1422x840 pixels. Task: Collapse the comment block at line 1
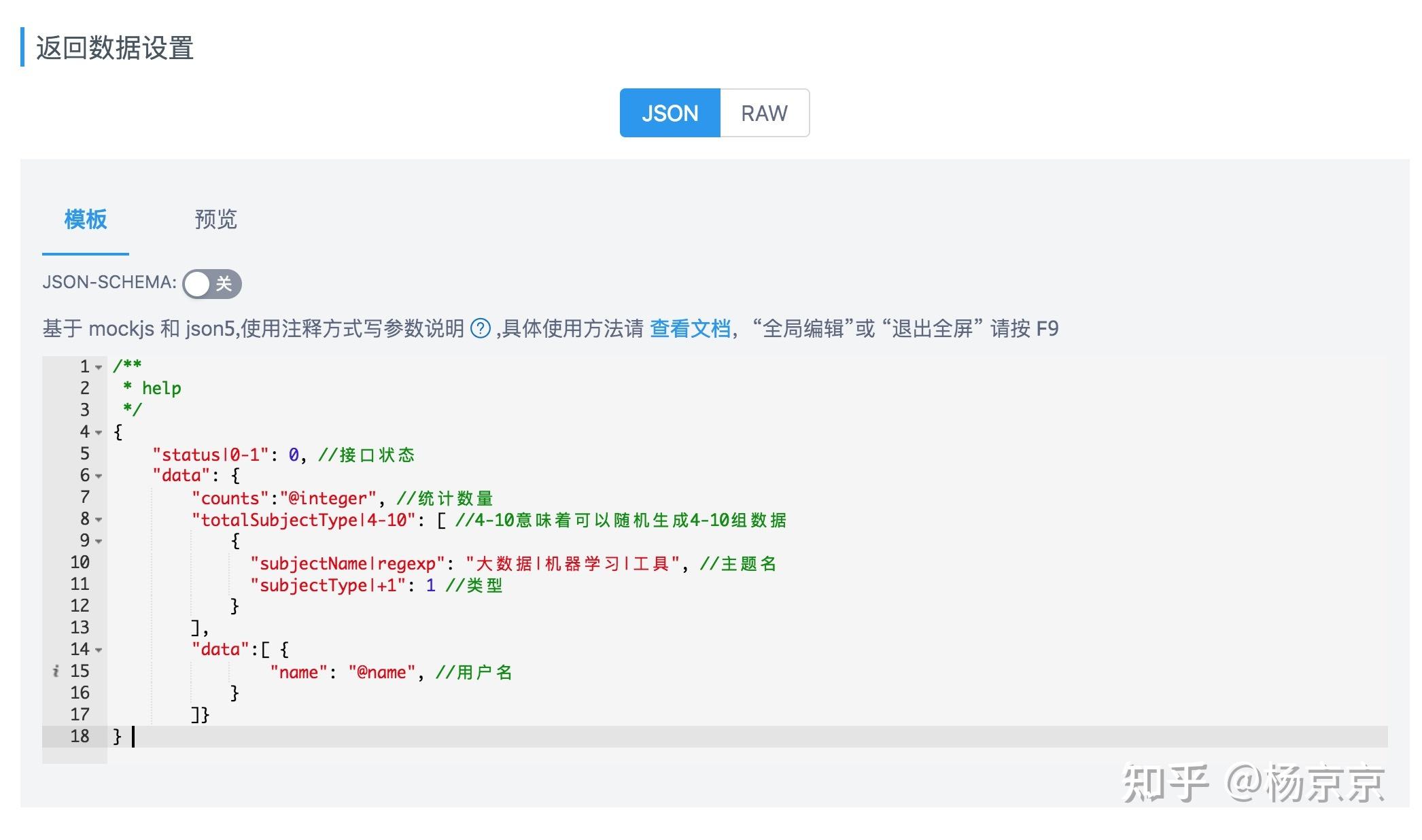[x=99, y=368]
